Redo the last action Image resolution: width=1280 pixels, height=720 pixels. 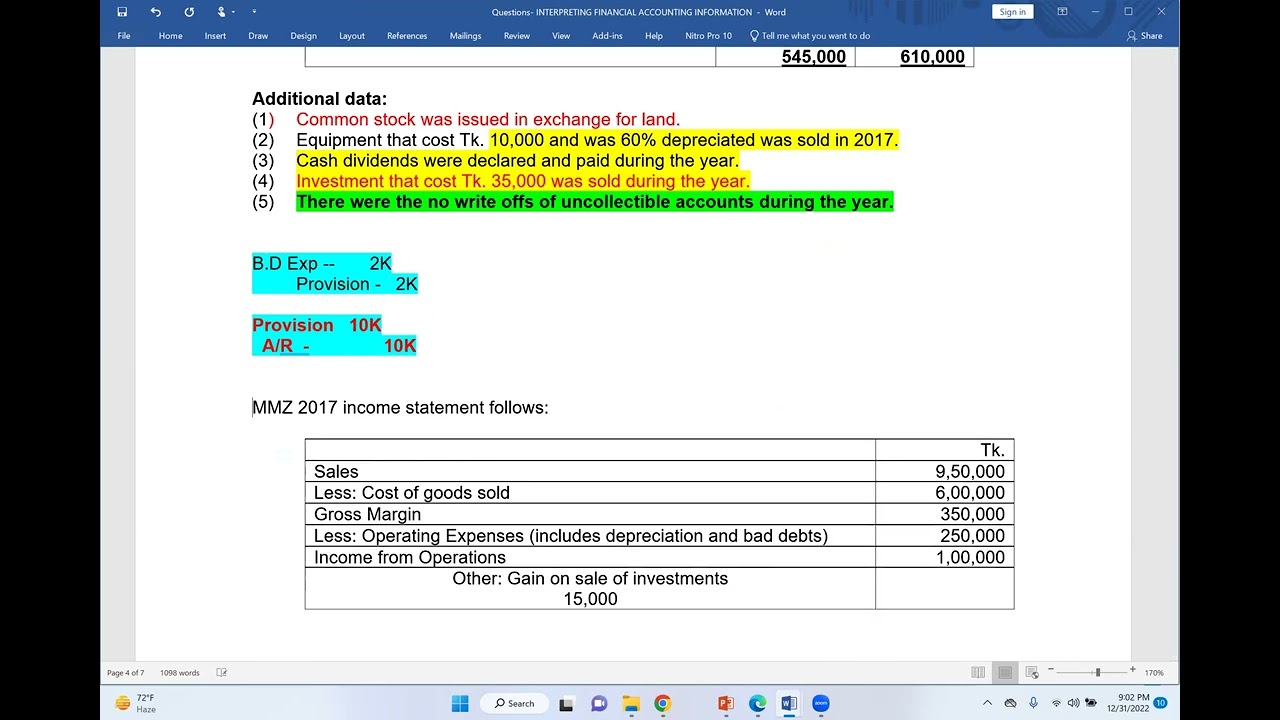coord(189,12)
